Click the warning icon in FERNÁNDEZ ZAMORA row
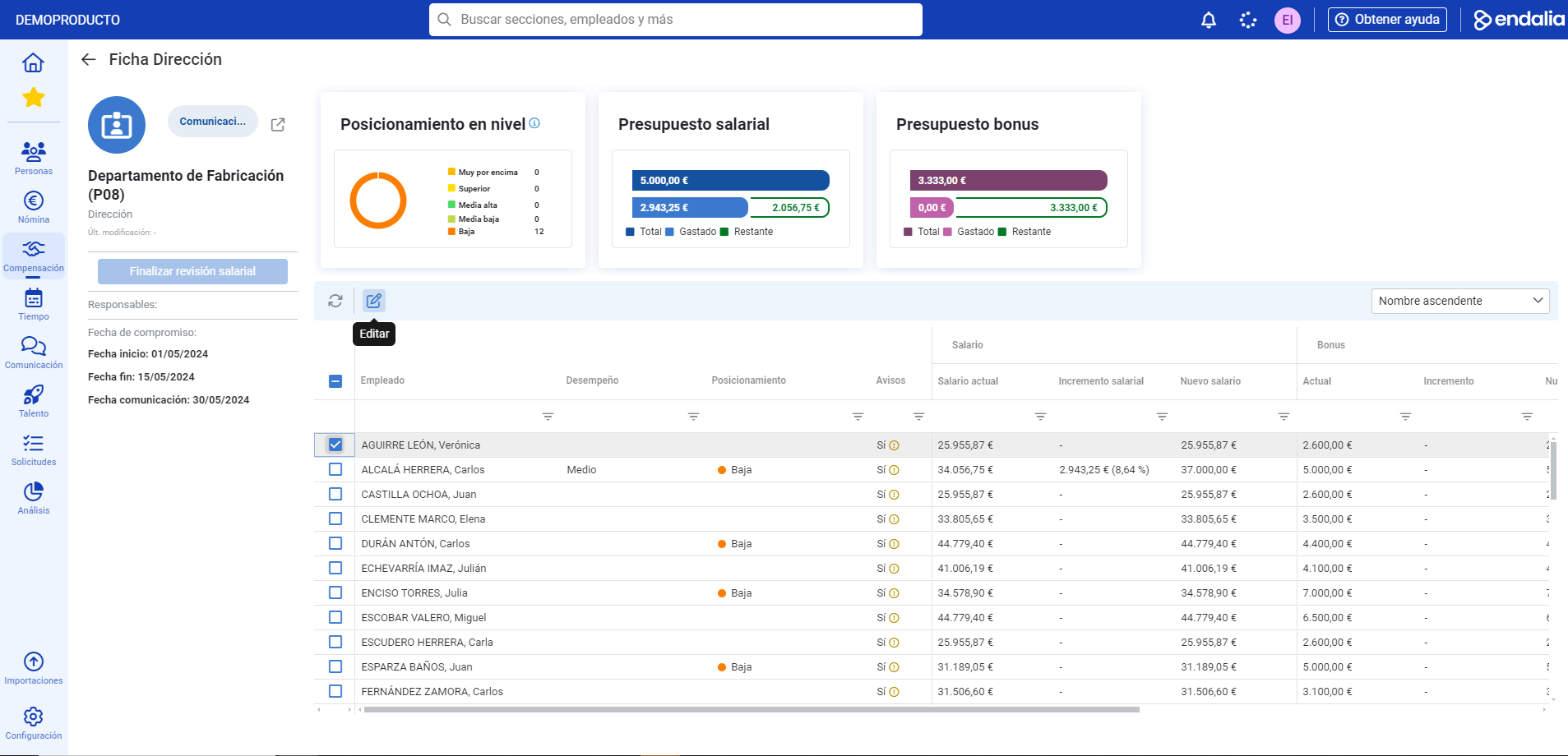 pos(894,692)
